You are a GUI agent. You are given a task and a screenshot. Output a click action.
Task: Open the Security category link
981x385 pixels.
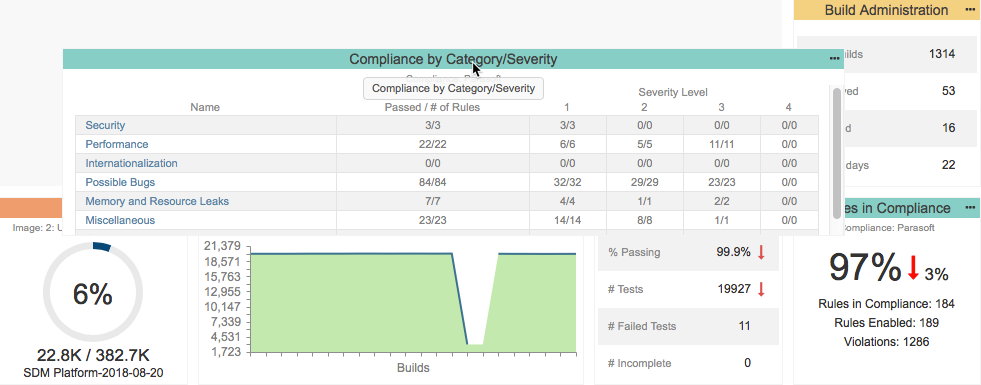point(105,125)
